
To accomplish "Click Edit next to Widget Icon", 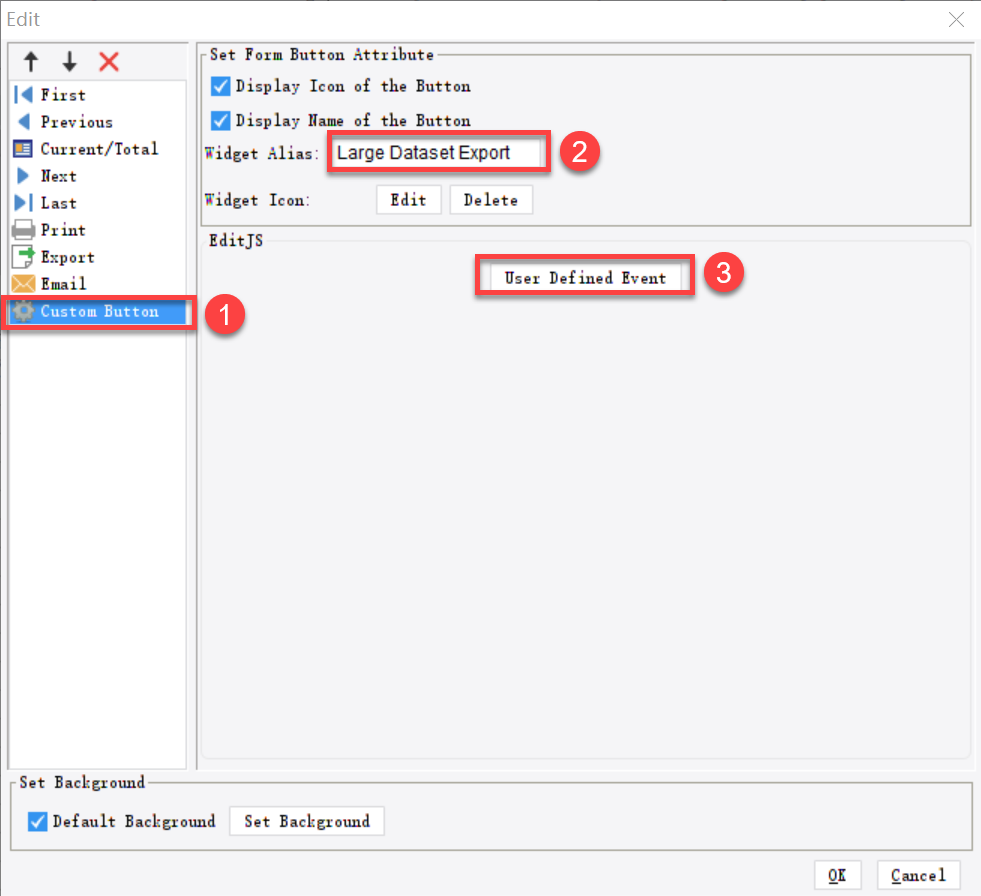I will pos(408,199).
